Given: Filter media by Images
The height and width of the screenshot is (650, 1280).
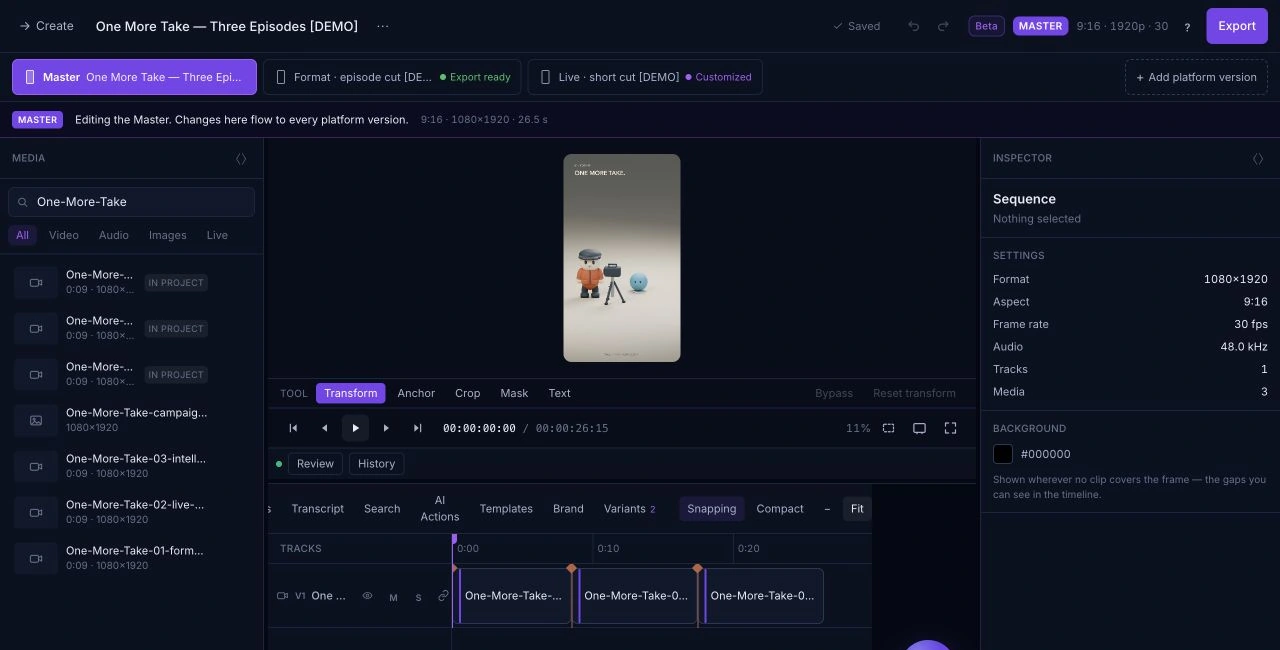Looking at the screenshot, I should click(168, 235).
